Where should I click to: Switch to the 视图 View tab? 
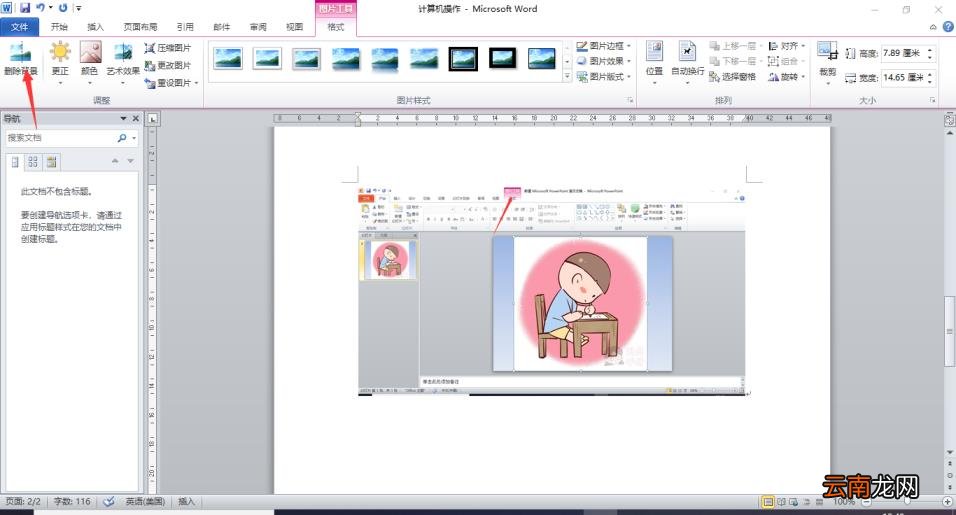click(x=294, y=27)
